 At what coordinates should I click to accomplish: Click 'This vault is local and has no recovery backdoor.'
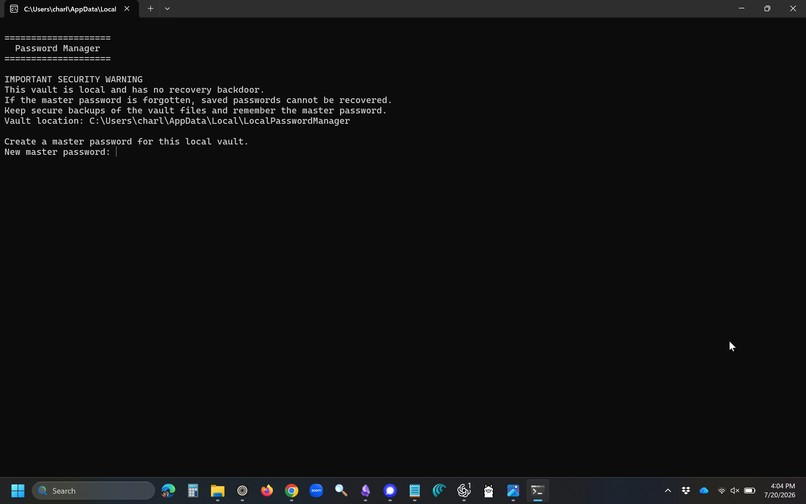(x=134, y=89)
